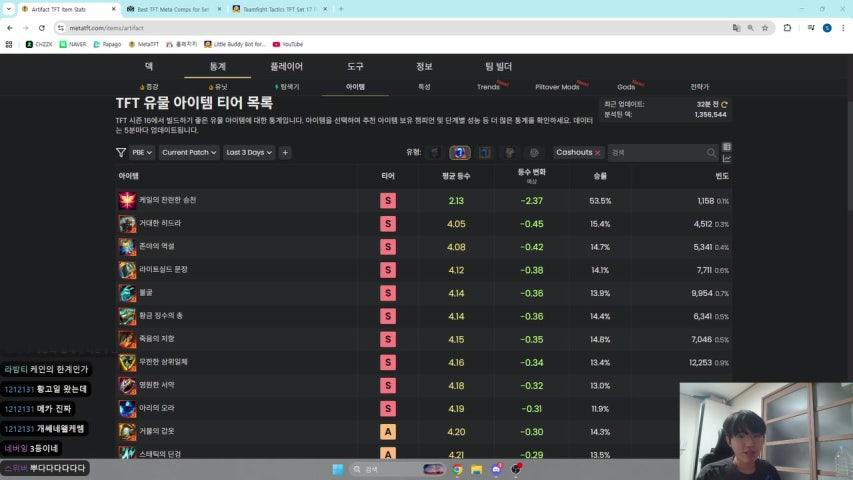Click the 거북의 갑옷 item icon
This screenshot has width=853, height=480.
pos(127,432)
